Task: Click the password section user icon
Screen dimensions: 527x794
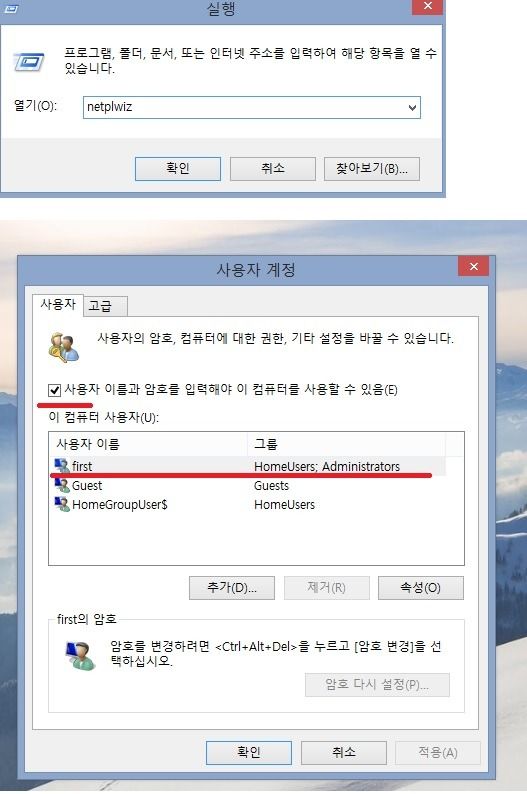Action: (x=80, y=655)
